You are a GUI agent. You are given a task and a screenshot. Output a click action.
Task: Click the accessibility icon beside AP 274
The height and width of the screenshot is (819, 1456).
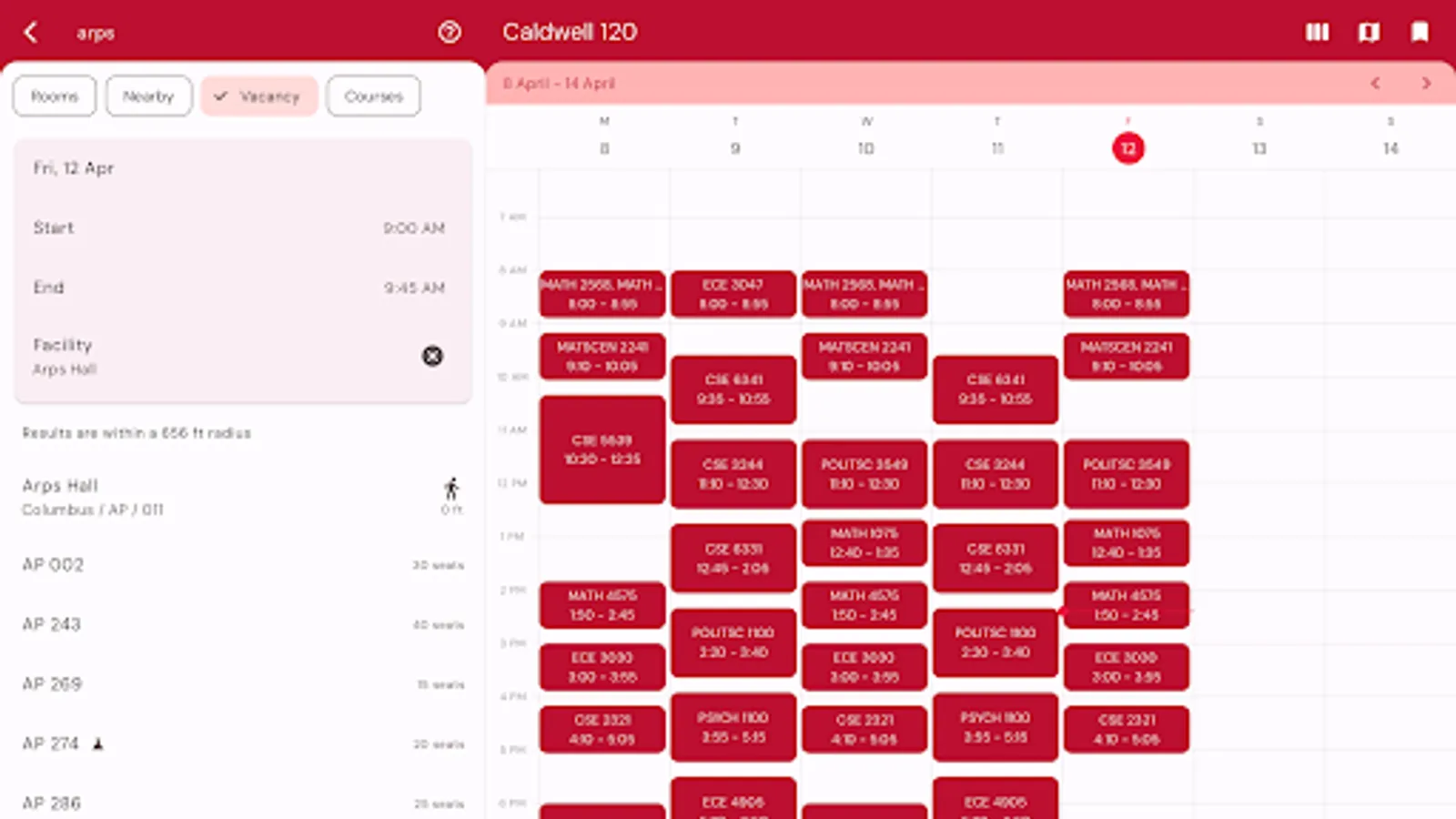click(98, 743)
